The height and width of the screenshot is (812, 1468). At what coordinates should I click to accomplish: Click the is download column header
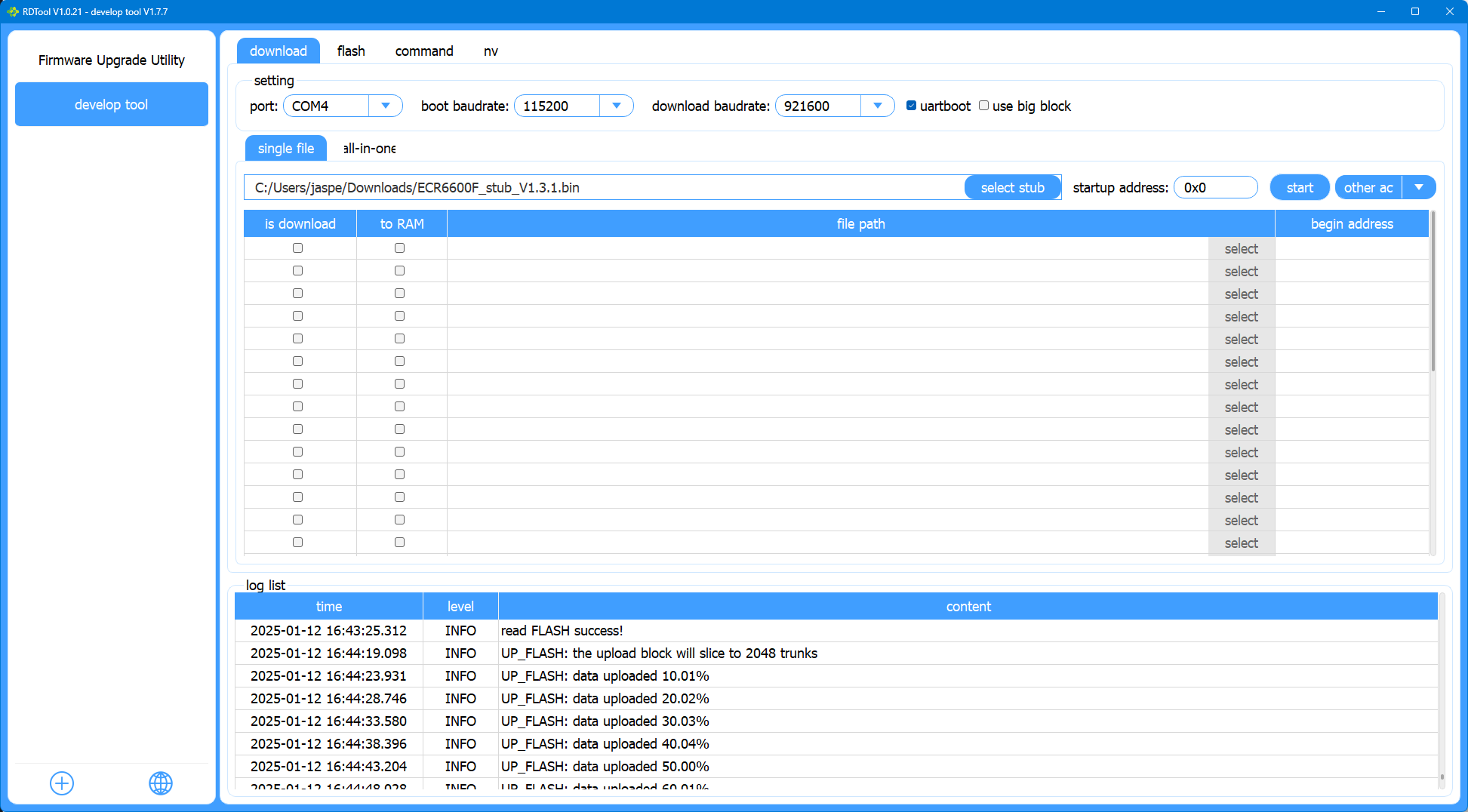coord(300,223)
